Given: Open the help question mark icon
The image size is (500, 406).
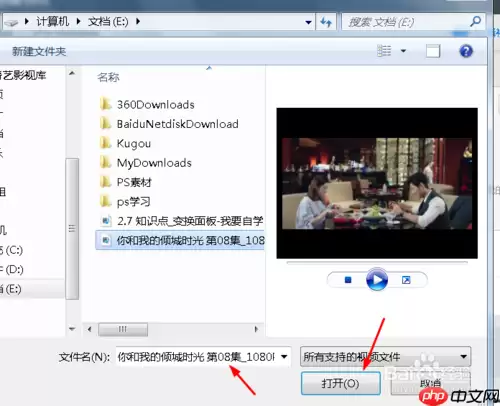Looking at the screenshot, I should [x=466, y=51].
